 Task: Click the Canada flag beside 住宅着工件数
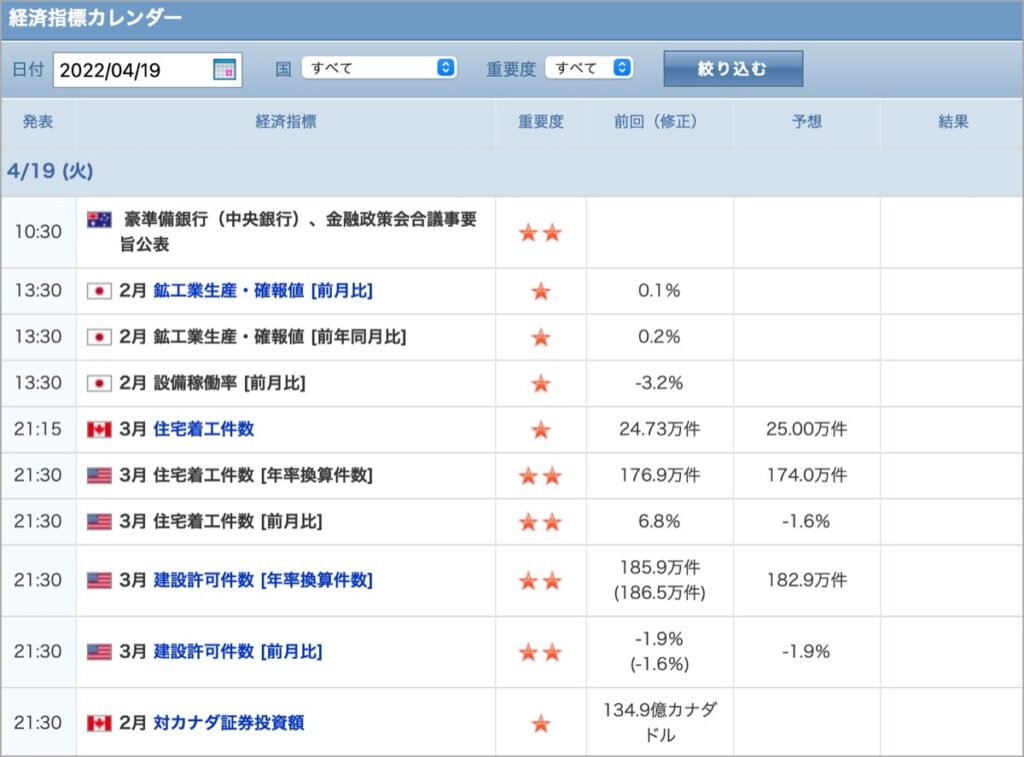click(x=99, y=429)
